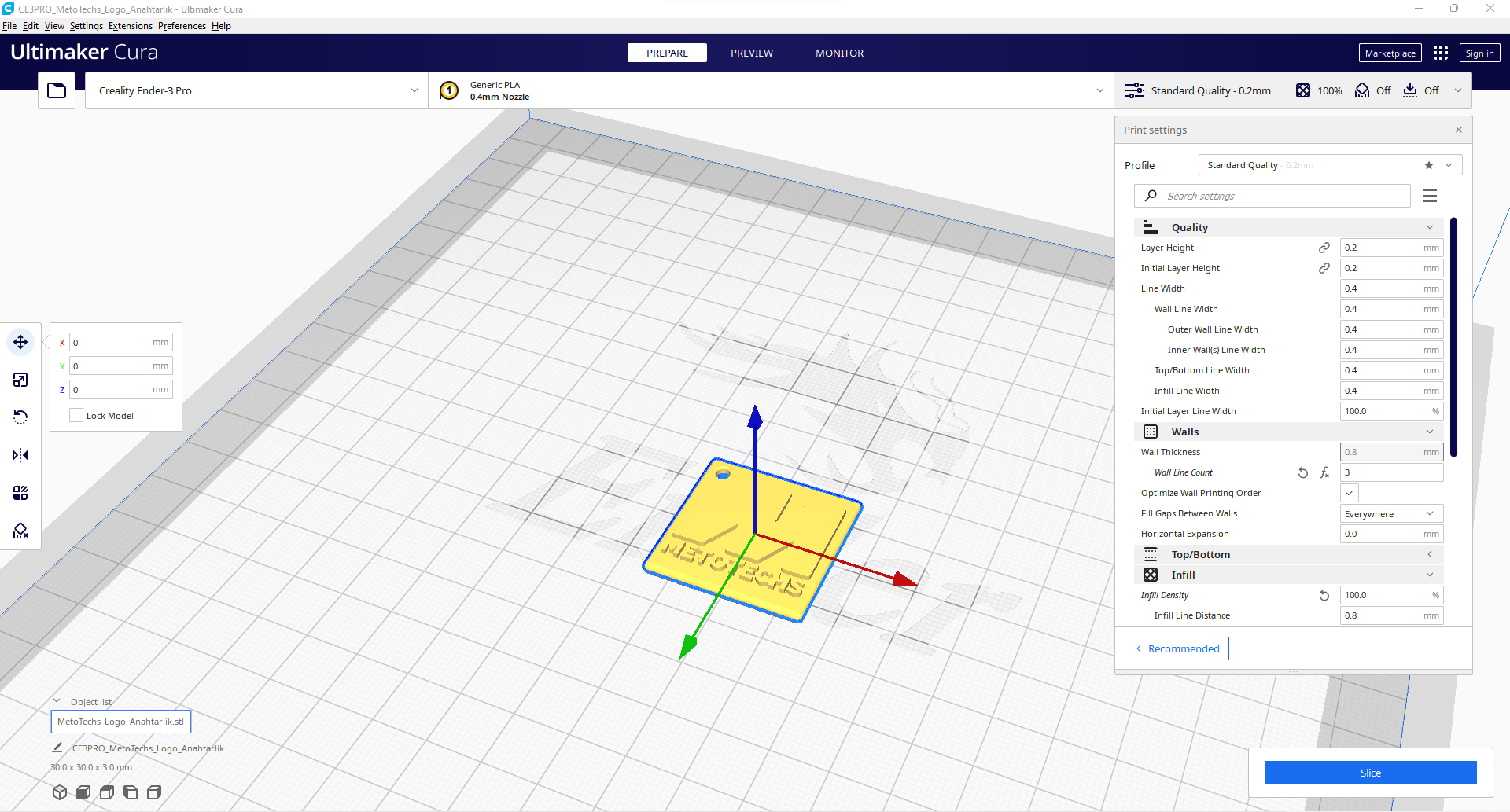This screenshot has height=812, width=1510.
Task: Switch to left side view icon
Action: [x=131, y=792]
